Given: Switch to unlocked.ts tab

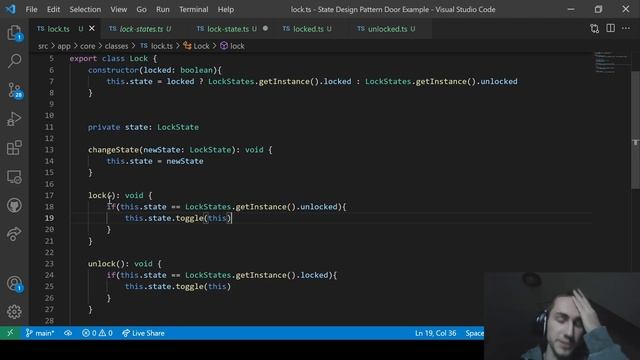Looking at the screenshot, I should (x=386, y=29).
